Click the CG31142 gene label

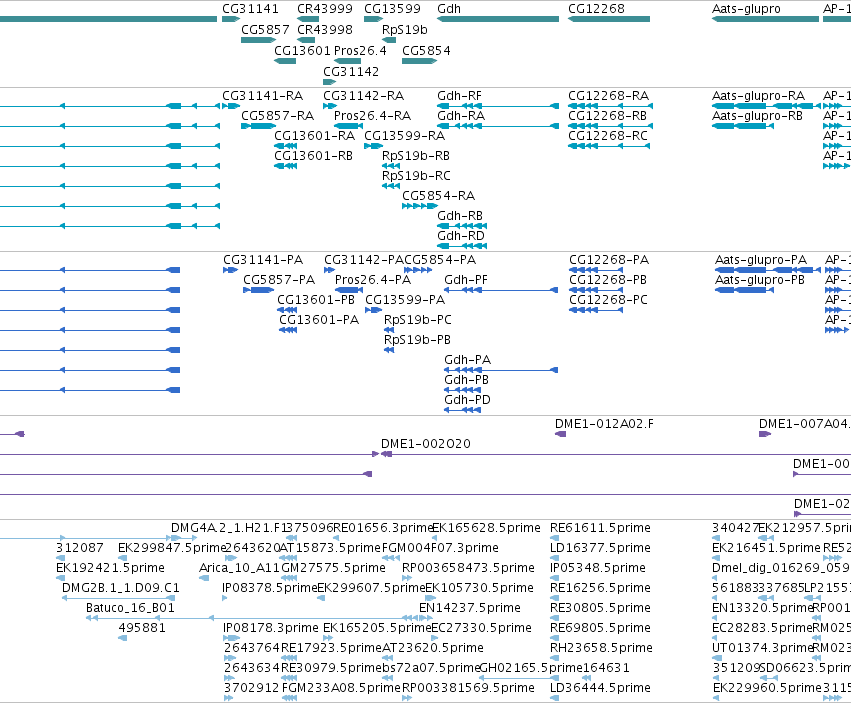pos(351,72)
